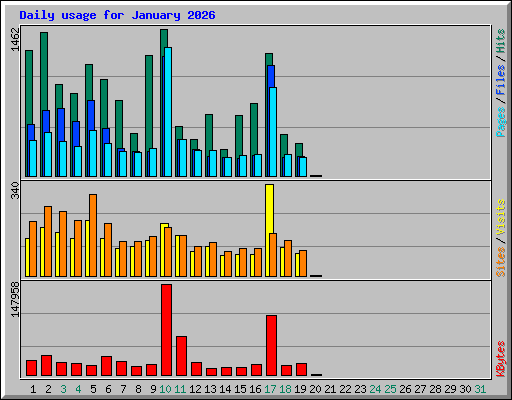This screenshot has height=400, width=512.
Task: Select day label 1 on the x-axis
Action: (x=33, y=389)
